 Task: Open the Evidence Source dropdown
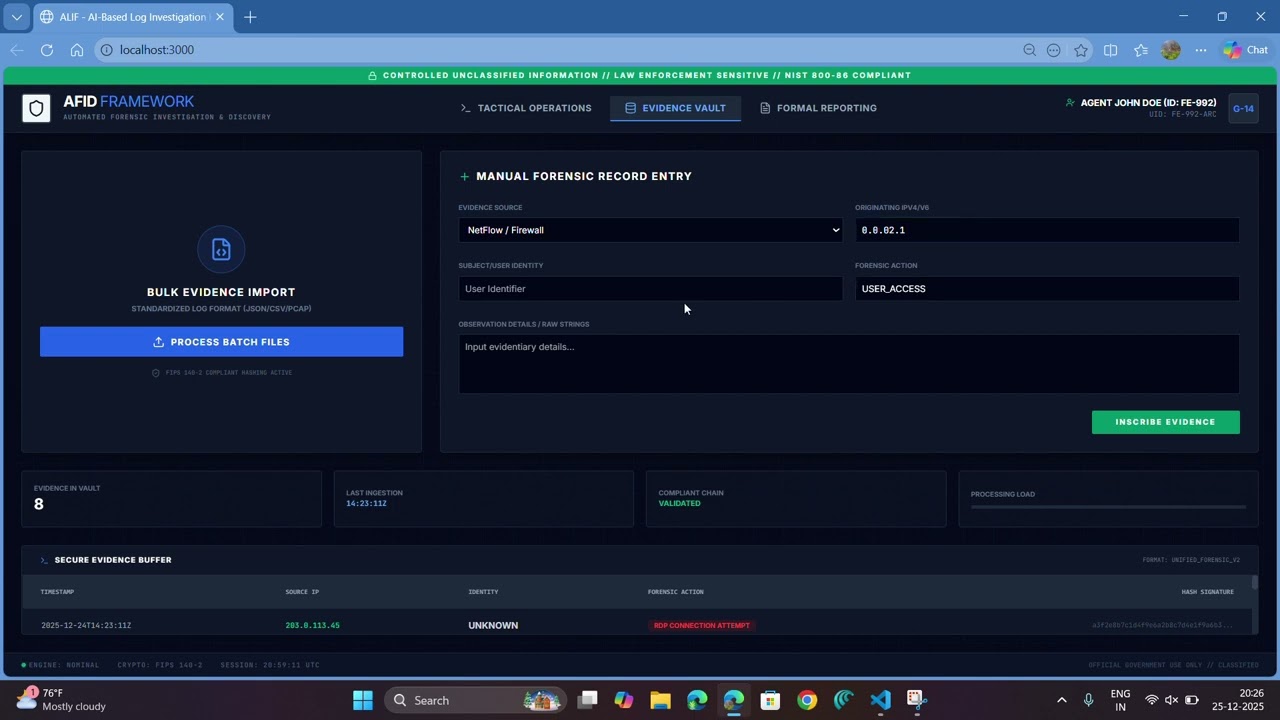click(650, 230)
